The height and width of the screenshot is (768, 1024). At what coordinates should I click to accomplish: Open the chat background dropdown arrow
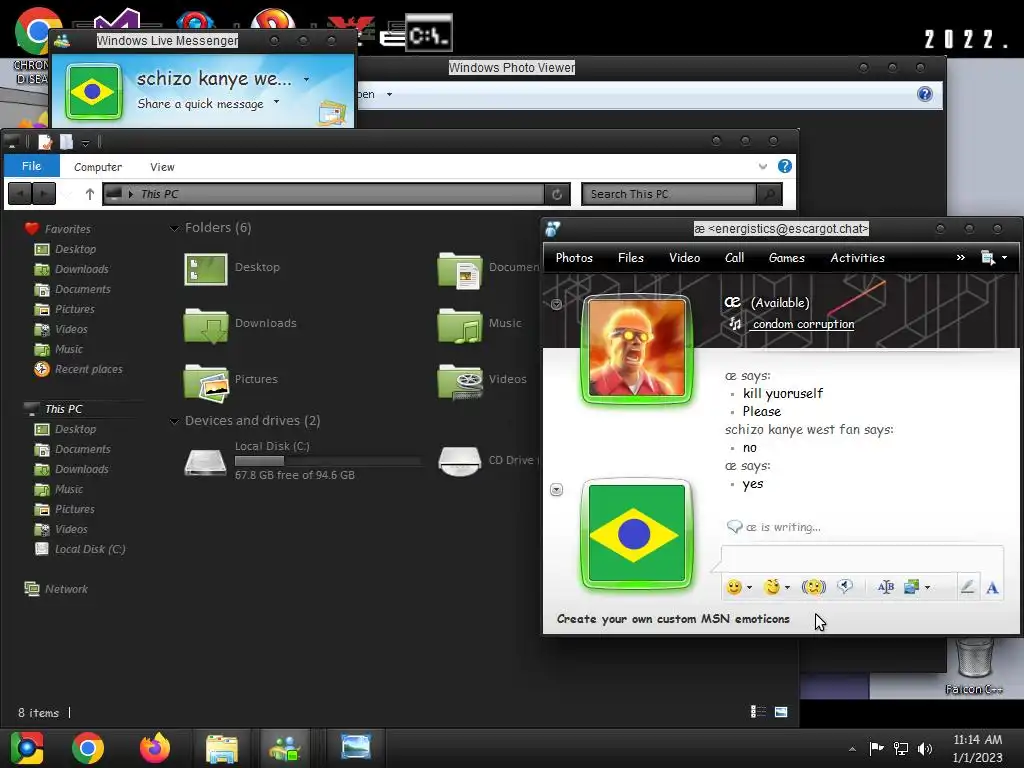(927, 588)
